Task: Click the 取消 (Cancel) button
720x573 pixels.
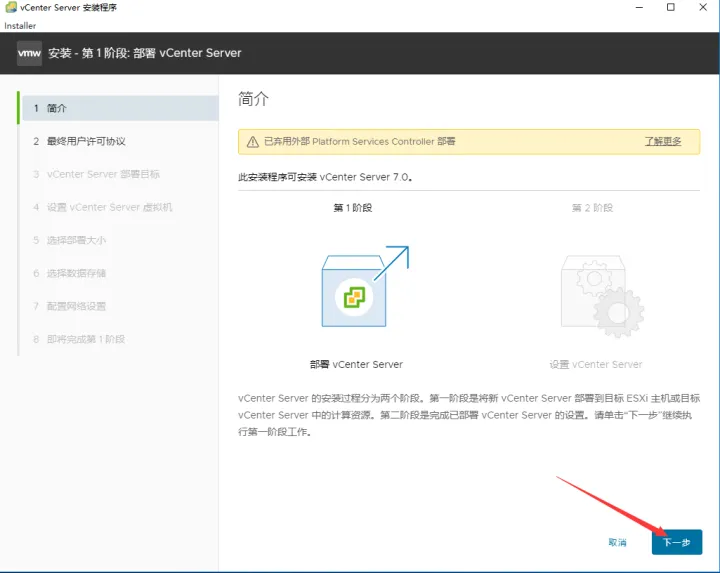Action: (x=617, y=542)
